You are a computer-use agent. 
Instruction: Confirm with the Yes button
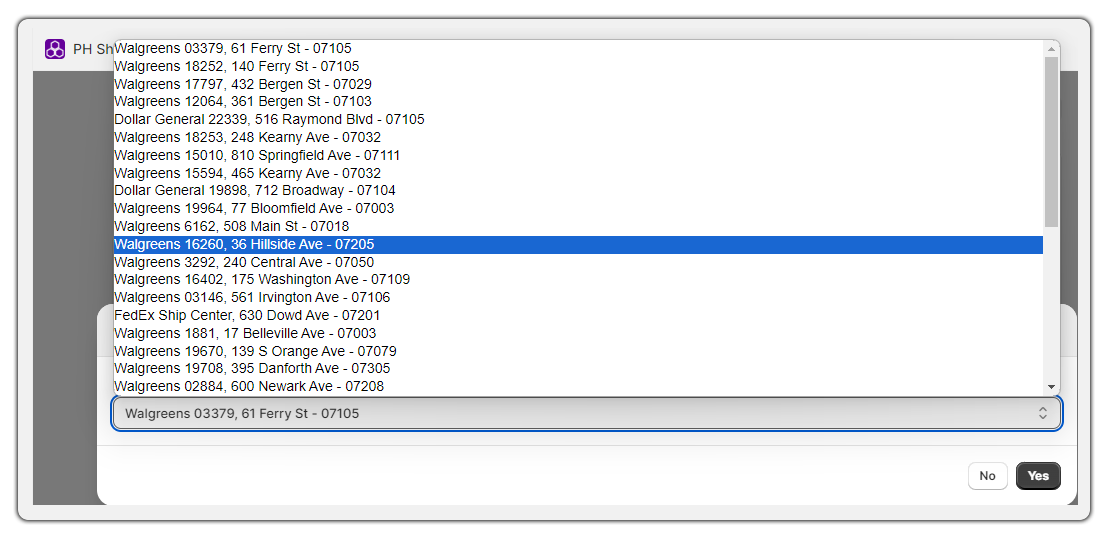pos(1038,476)
